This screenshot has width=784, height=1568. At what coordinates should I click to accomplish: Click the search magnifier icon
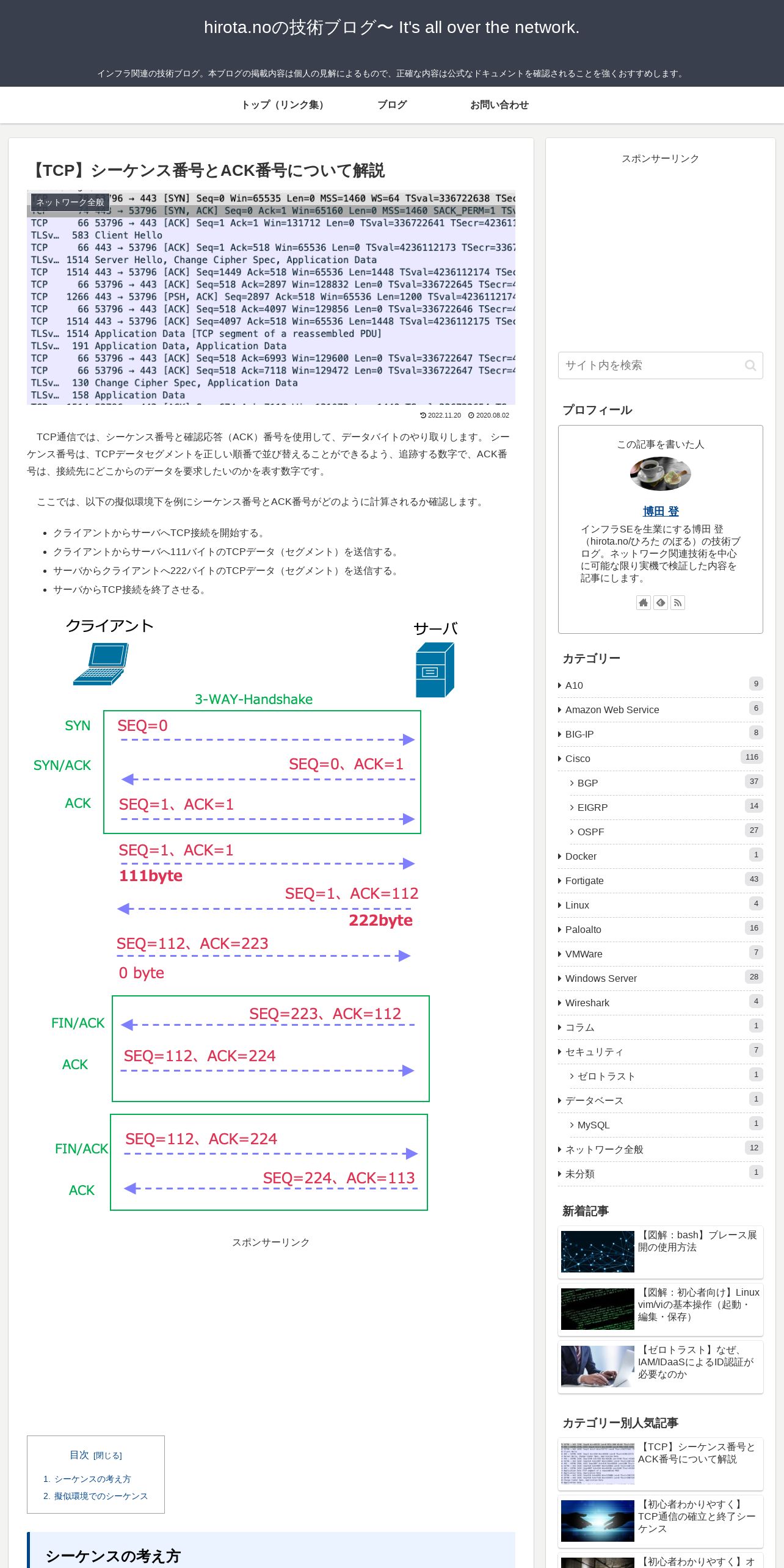pyautogui.click(x=750, y=365)
